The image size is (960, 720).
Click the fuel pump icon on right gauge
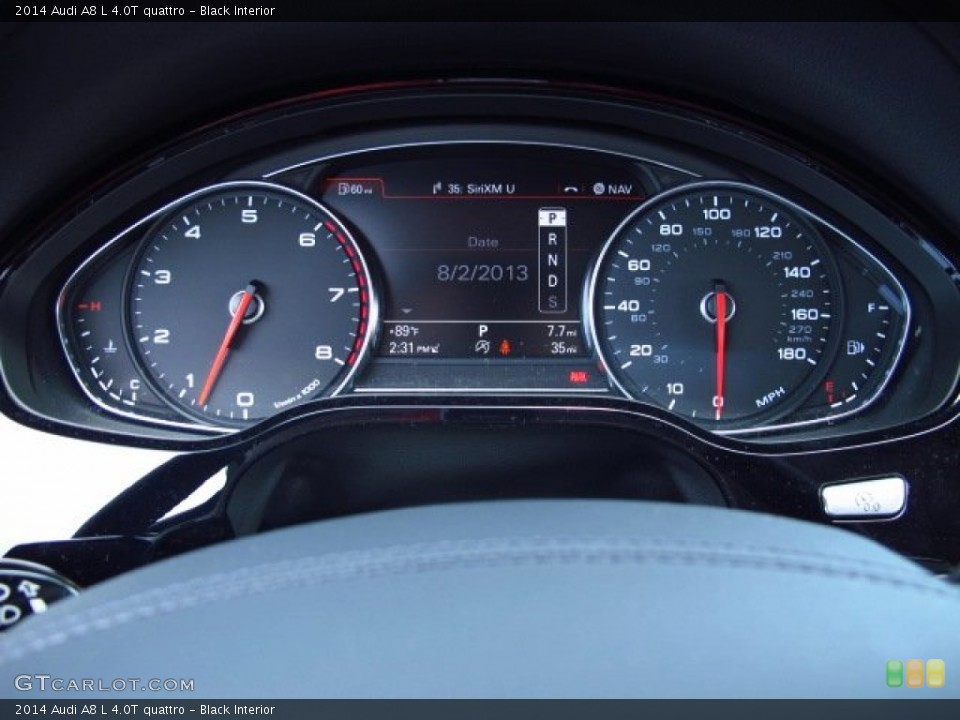click(855, 348)
